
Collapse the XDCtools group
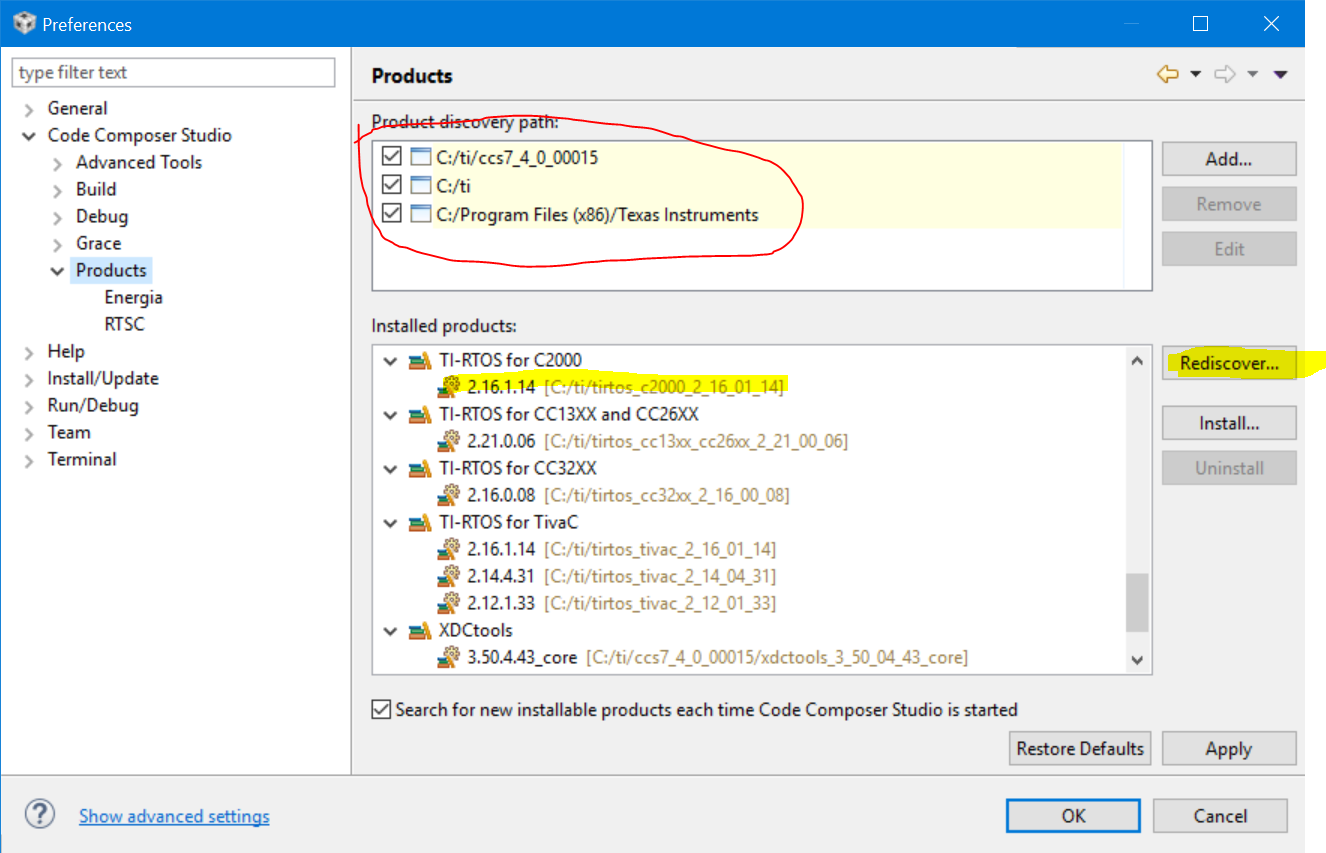(391, 631)
